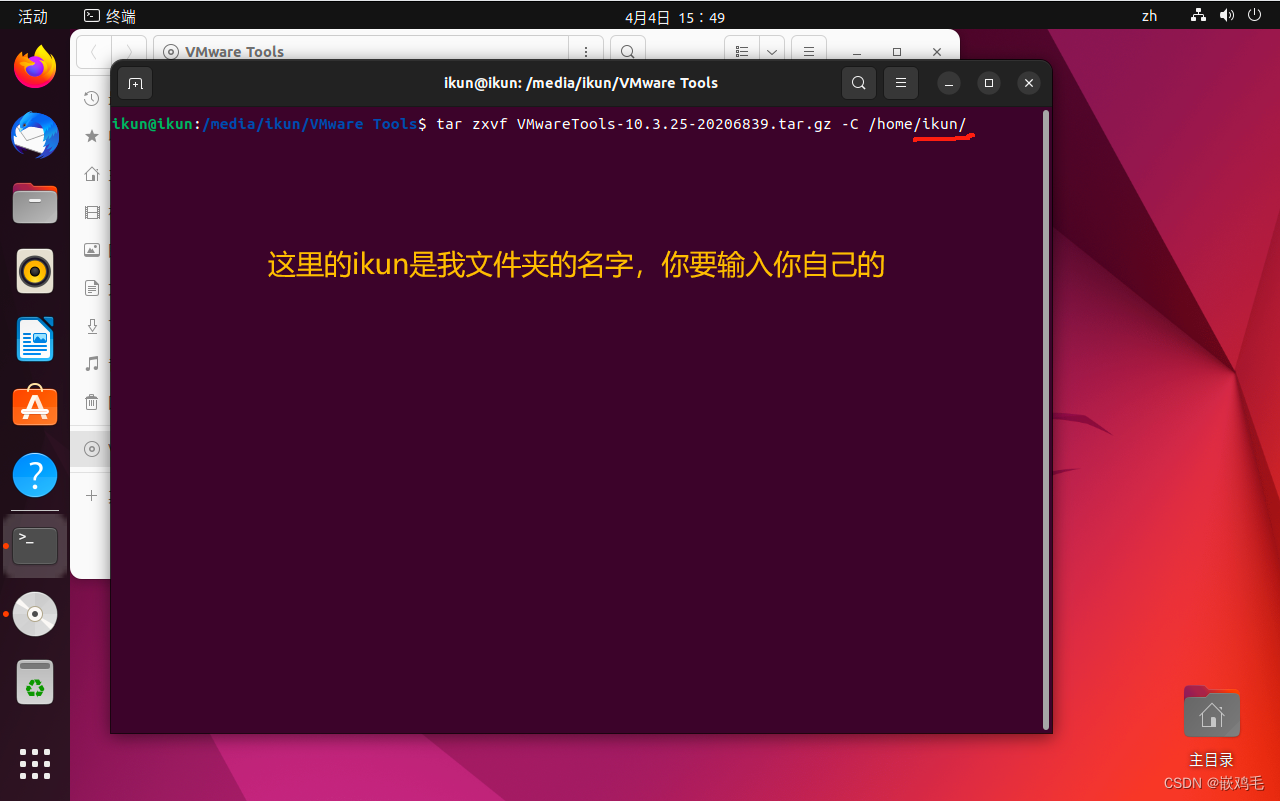This screenshot has width=1280, height=801.
Task: Open Files window path options menu
Action: [x=586, y=51]
